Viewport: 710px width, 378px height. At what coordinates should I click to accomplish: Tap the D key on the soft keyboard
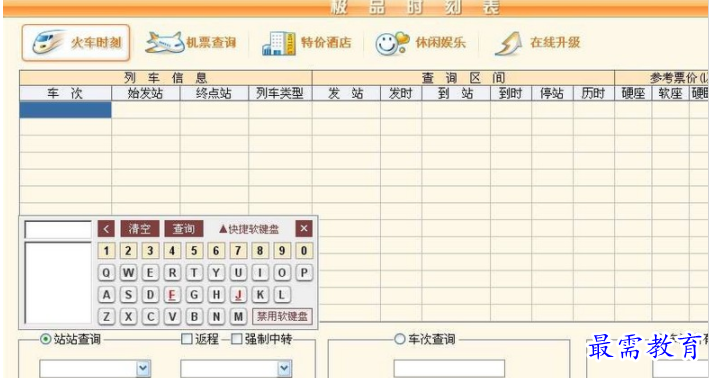pos(150,295)
